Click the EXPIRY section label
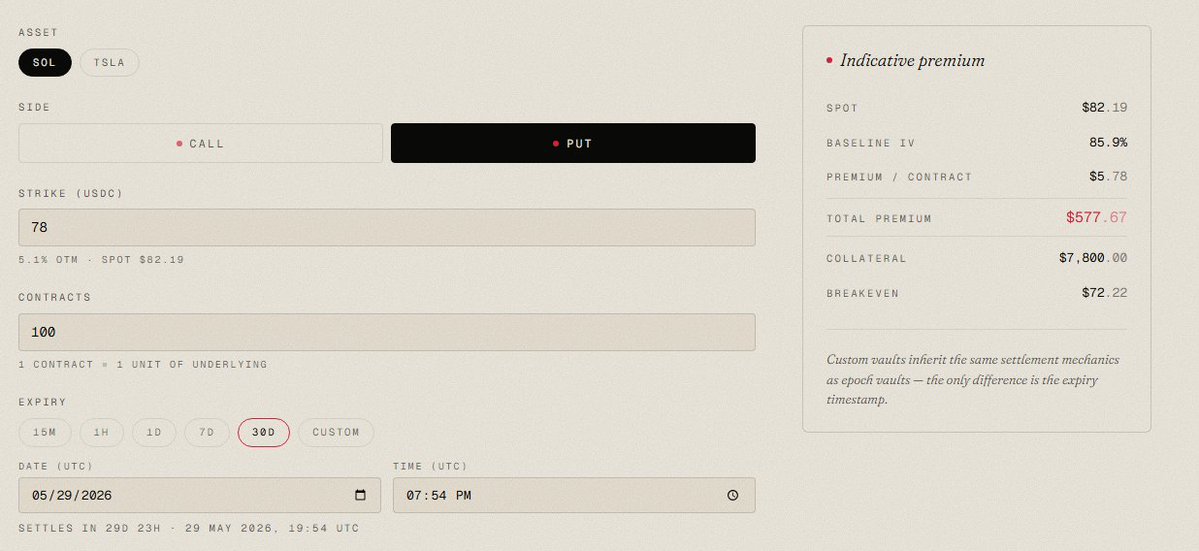Viewport: 1199px width, 551px height. click(x=43, y=402)
